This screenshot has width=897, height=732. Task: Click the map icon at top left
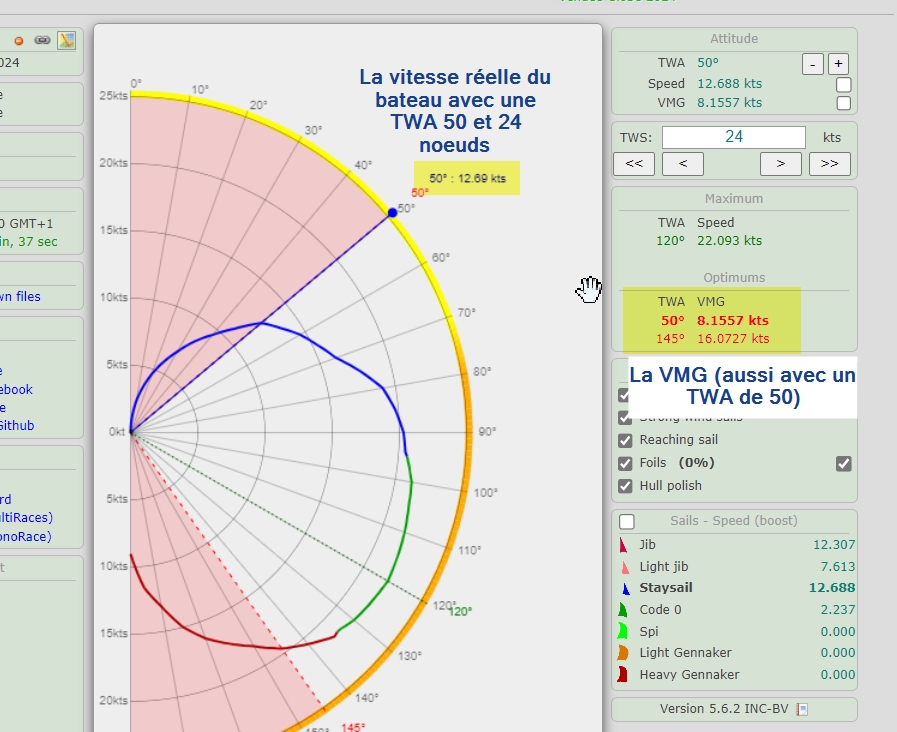pyautogui.click(x=66, y=40)
